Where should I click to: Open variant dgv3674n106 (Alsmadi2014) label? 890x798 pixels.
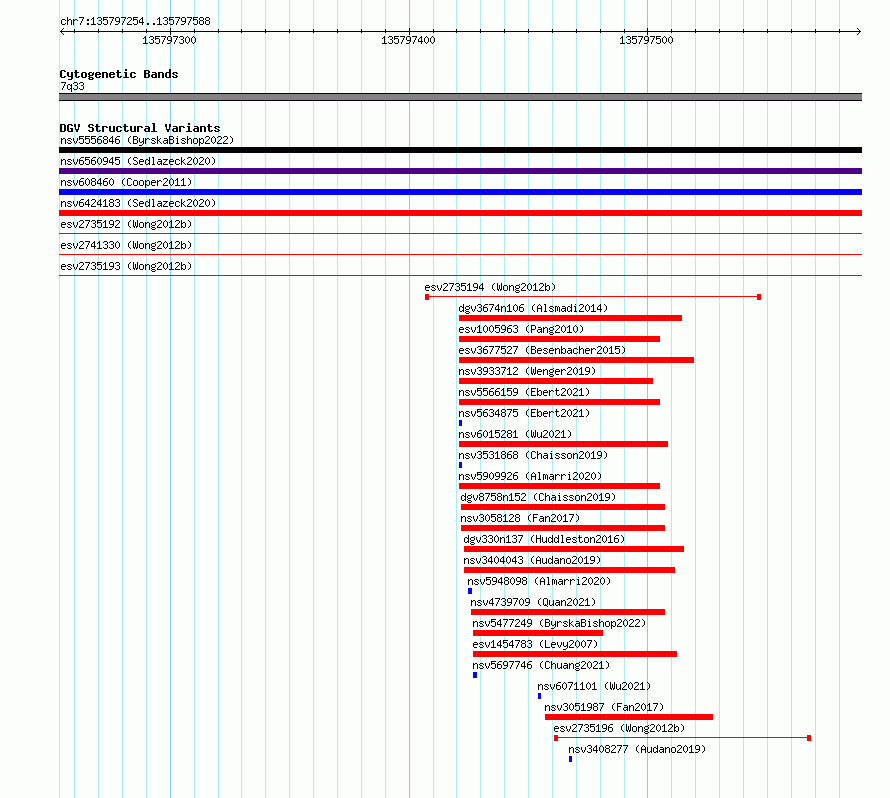pos(533,308)
